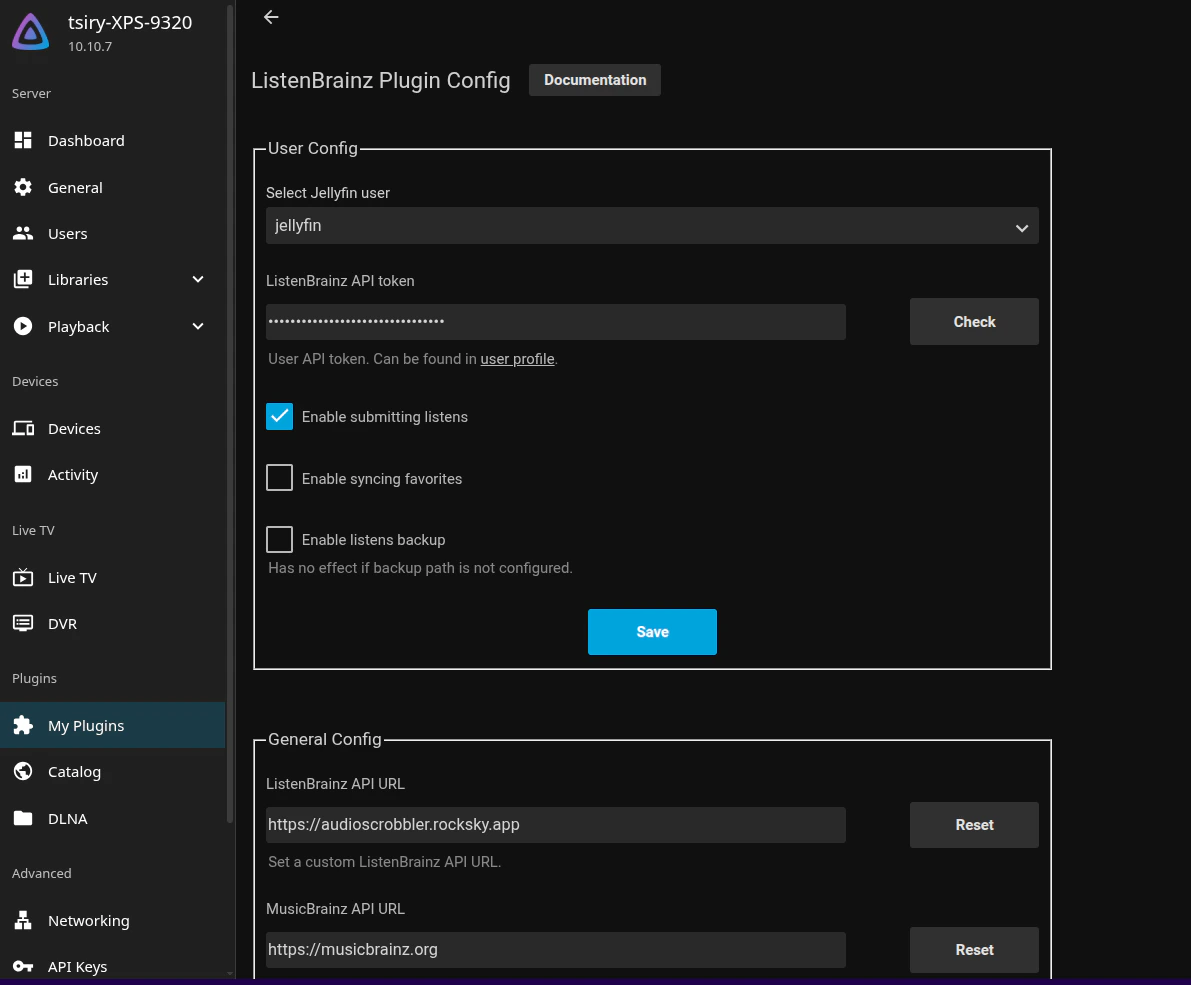Open Catalog menu item
1191x985 pixels.
click(112, 772)
